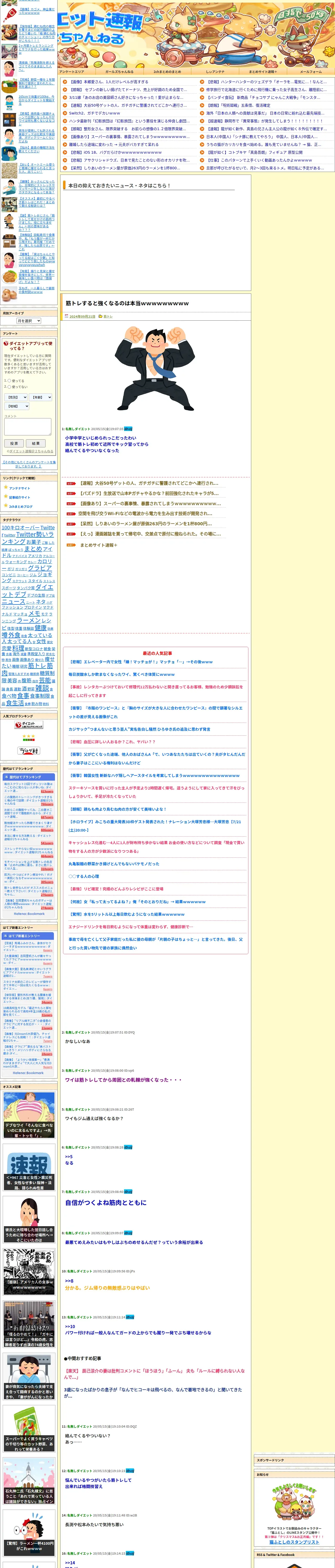The width and height of the screenshot is (335, 1568).
Task: Open the エレベーター内で女性 ranking article
Action: click(141, 662)
